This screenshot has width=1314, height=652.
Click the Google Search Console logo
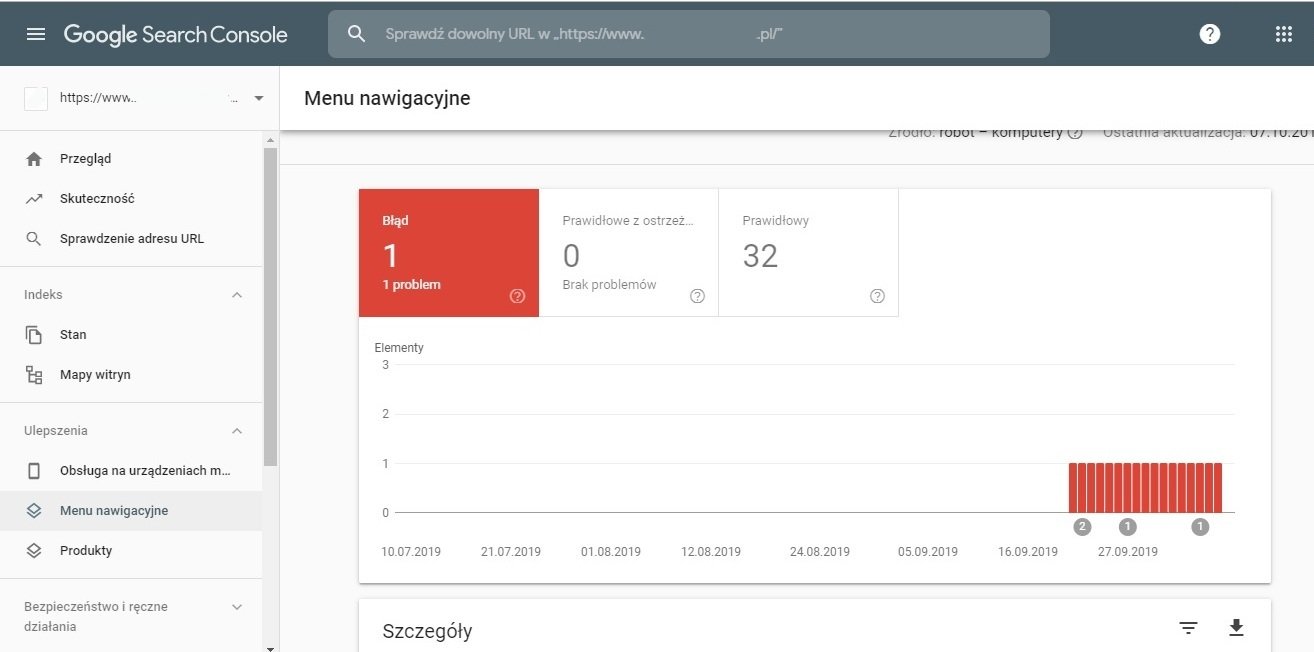coord(175,34)
